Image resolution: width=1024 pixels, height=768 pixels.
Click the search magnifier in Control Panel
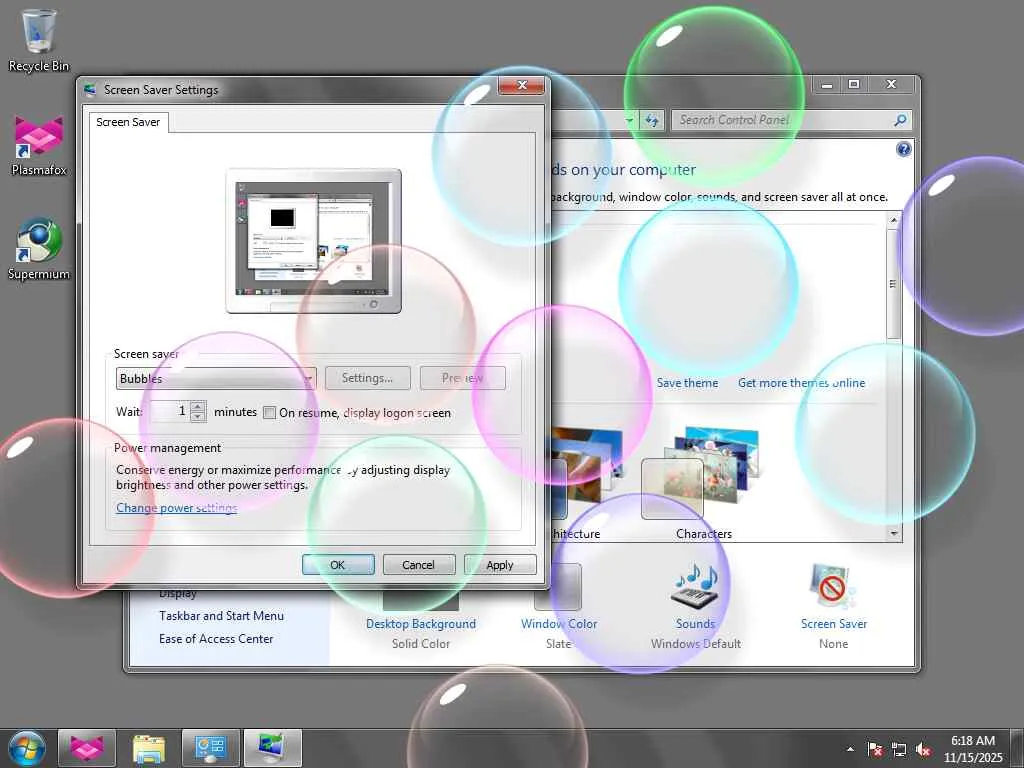[900, 120]
